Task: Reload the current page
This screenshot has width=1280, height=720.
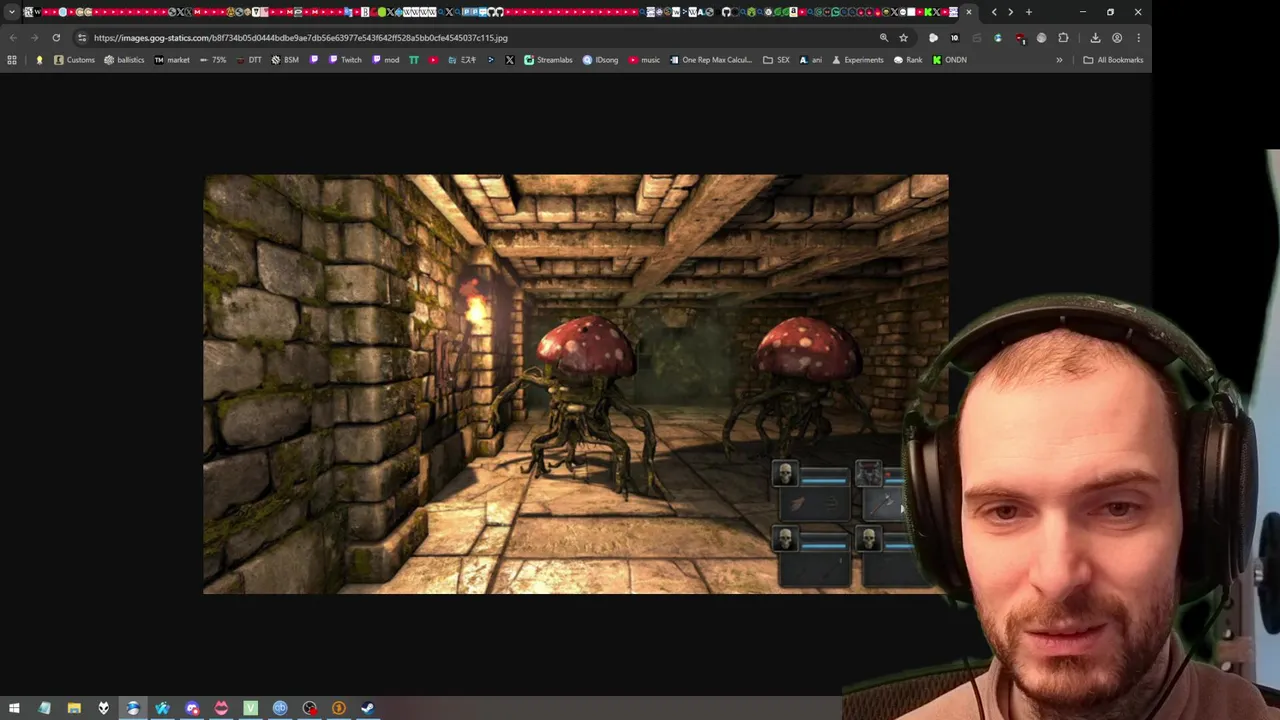Action: click(x=56, y=38)
